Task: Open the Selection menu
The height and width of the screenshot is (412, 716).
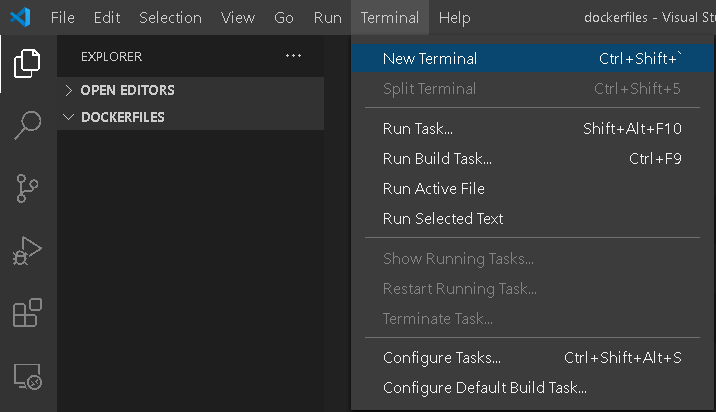Action: [x=170, y=18]
